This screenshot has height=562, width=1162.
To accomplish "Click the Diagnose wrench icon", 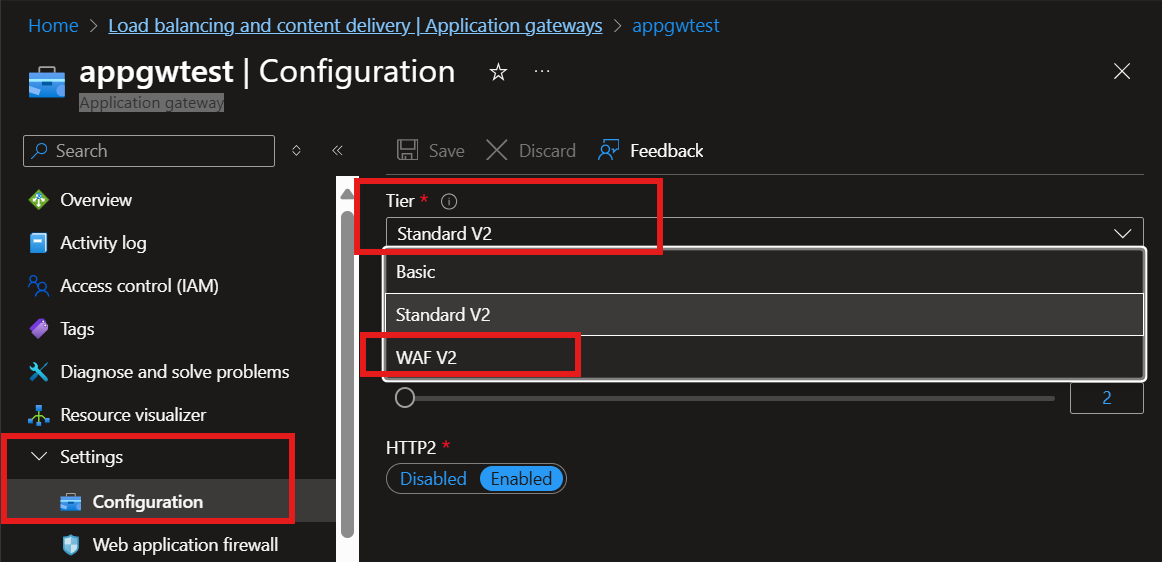I will (38, 371).
